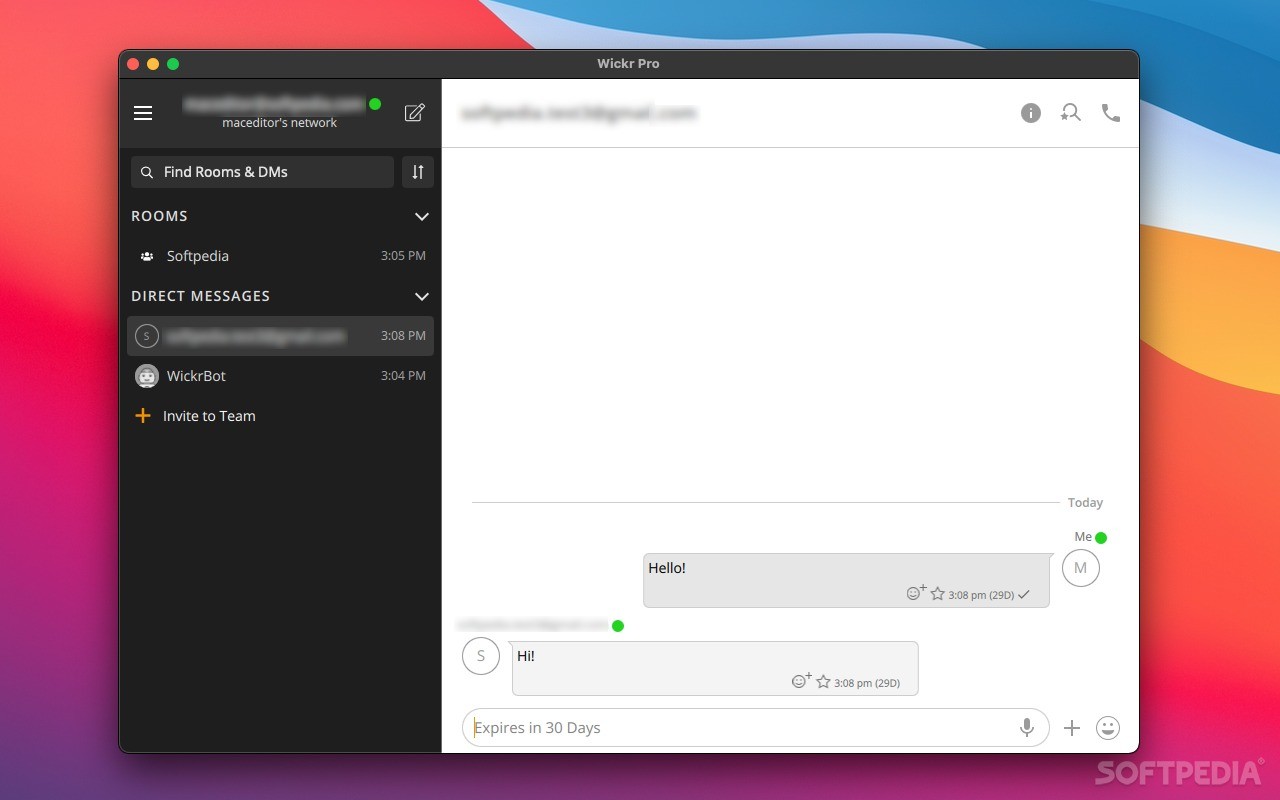Image resolution: width=1280 pixels, height=800 pixels.
Task: Open the hamburger navigation menu
Action: click(x=143, y=112)
